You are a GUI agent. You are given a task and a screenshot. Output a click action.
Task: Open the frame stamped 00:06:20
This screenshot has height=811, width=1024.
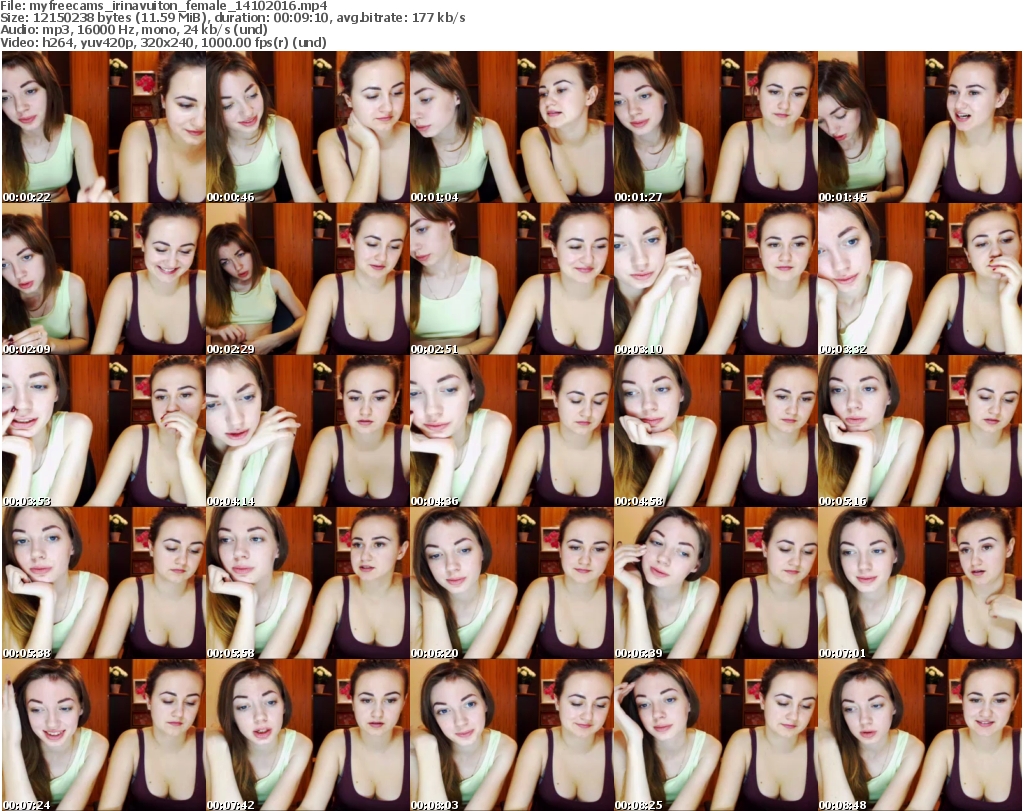pos(511,583)
